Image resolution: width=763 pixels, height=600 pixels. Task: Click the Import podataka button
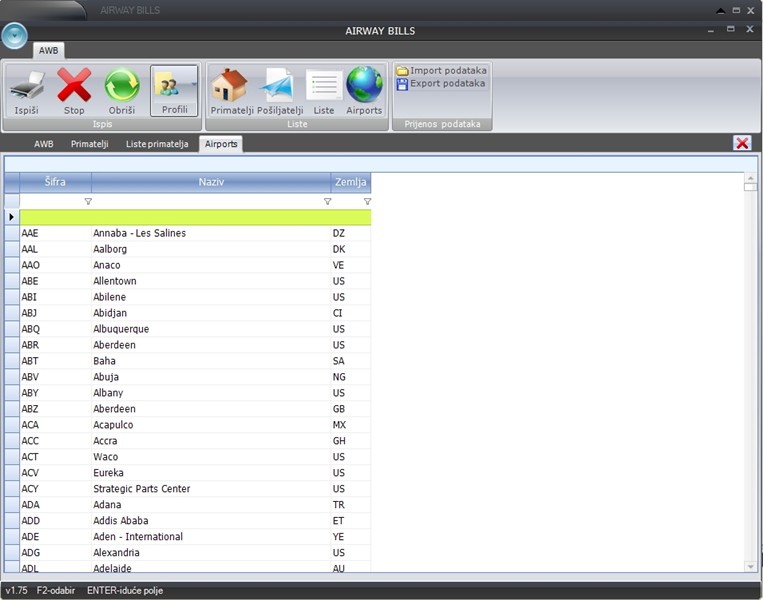pos(442,71)
